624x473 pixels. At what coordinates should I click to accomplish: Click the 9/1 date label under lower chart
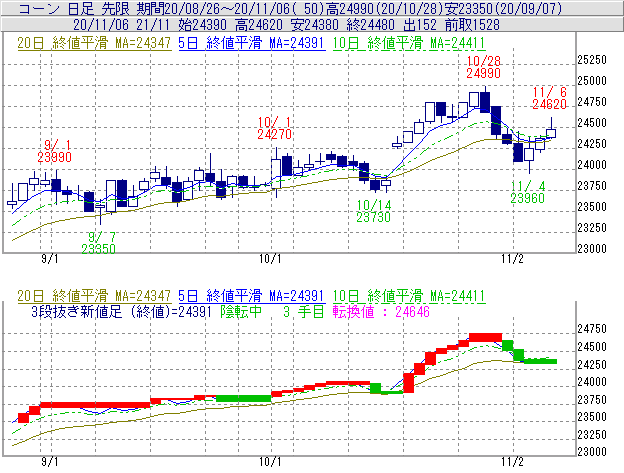(50, 462)
